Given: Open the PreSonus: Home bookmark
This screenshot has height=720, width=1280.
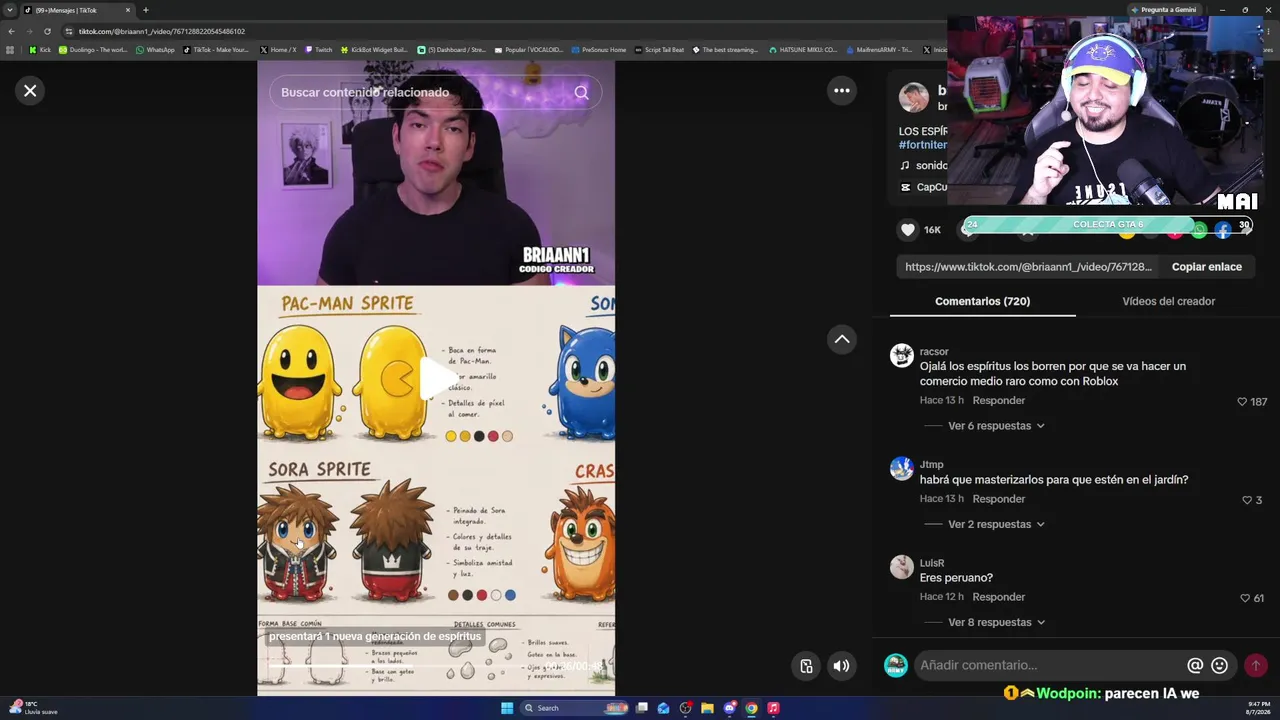Looking at the screenshot, I should pyautogui.click(x=598, y=49).
